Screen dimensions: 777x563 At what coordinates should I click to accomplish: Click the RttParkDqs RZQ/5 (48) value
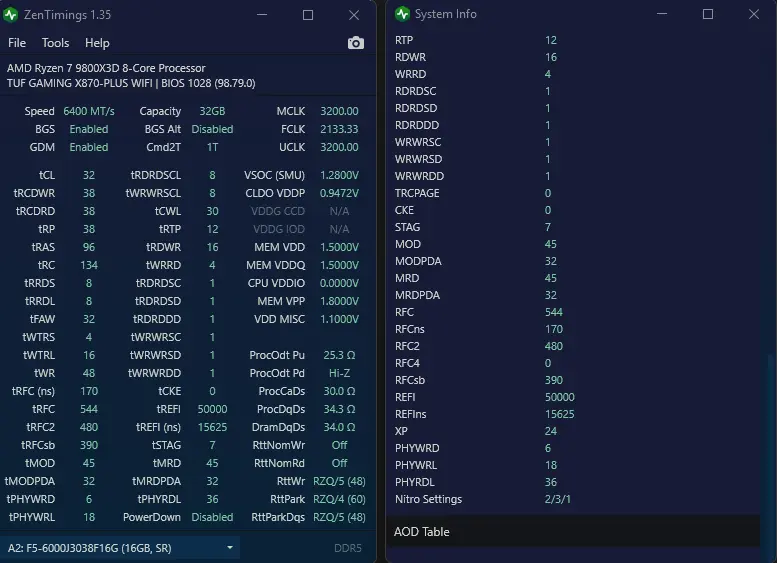tap(339, 517)
